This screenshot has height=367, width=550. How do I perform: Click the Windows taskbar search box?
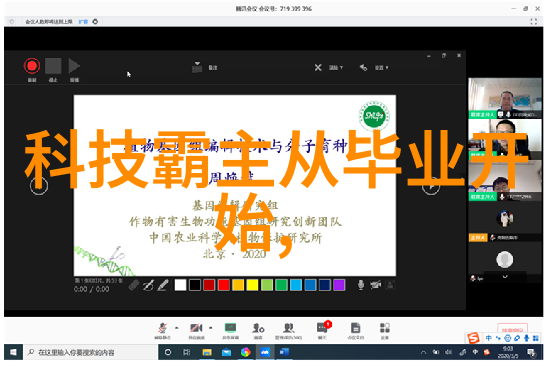[x=90, y=352]
